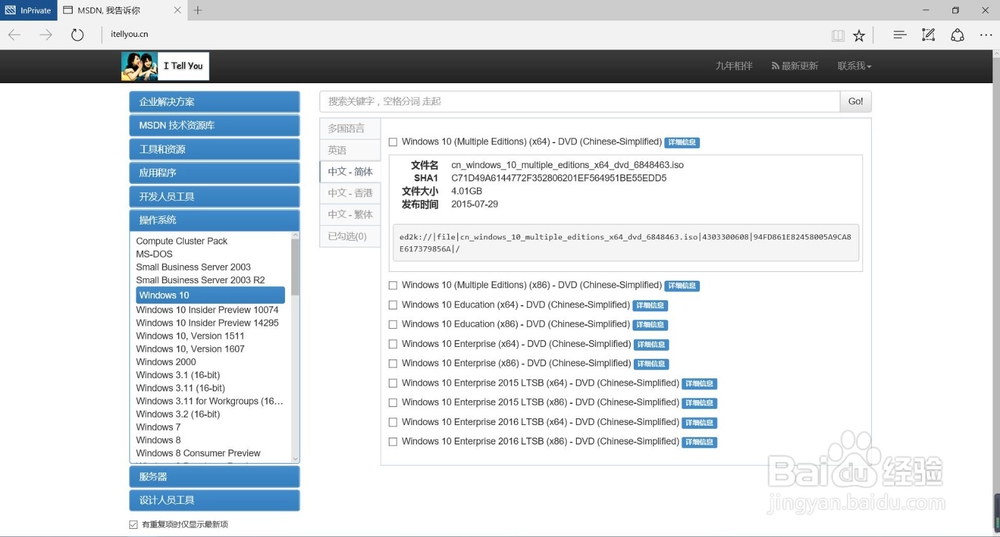Open the Hub lines icon
Screen dimensions: 1000x537
pos(899,35)
